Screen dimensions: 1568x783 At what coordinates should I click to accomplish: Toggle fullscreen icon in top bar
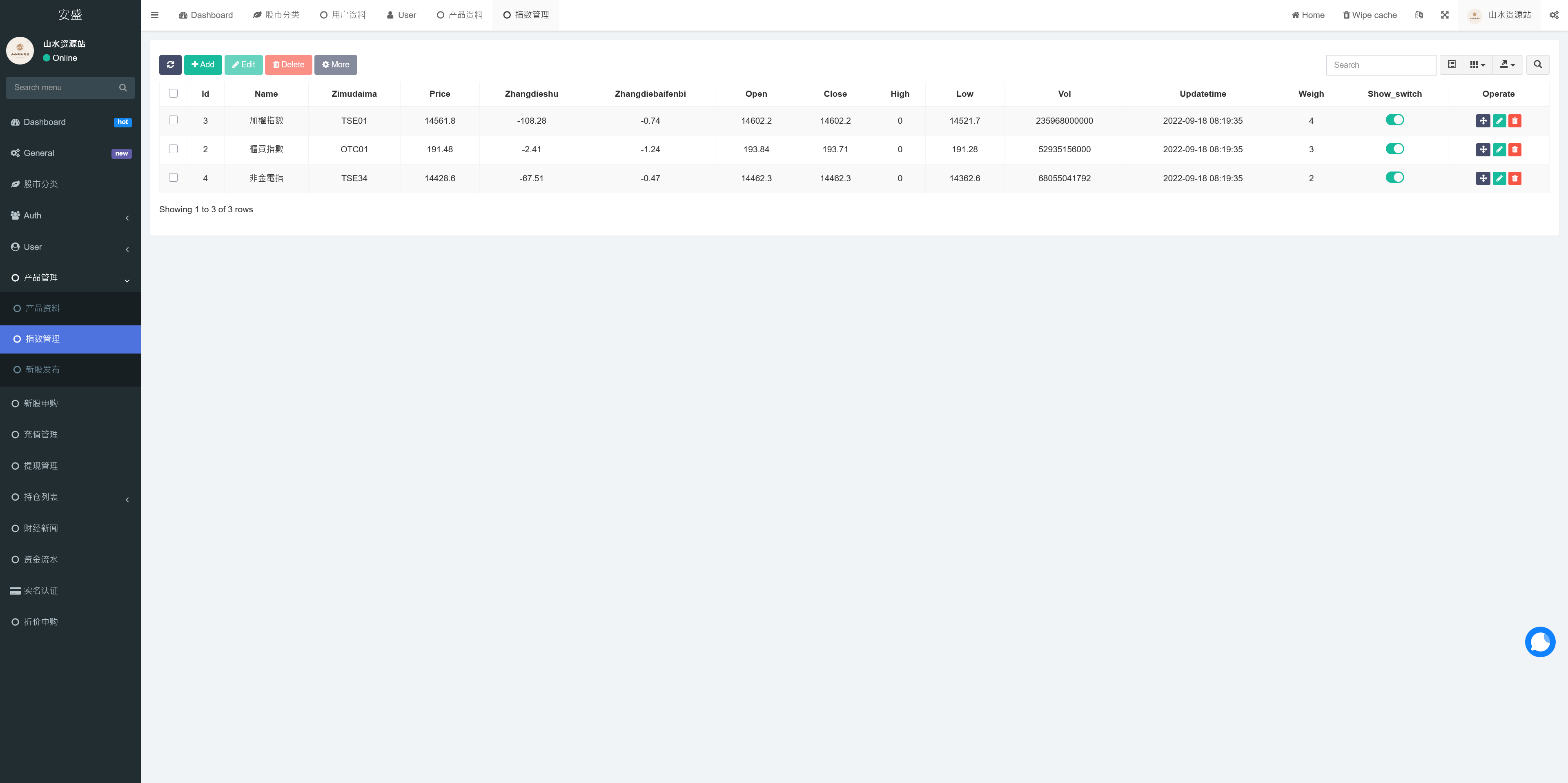tap(1444, 15)
